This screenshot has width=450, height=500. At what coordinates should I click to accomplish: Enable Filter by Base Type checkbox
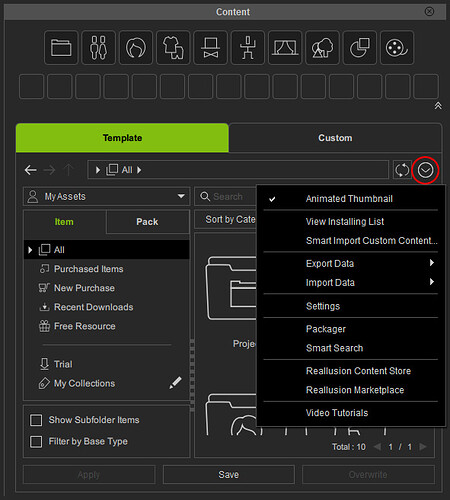click(36, 442)
